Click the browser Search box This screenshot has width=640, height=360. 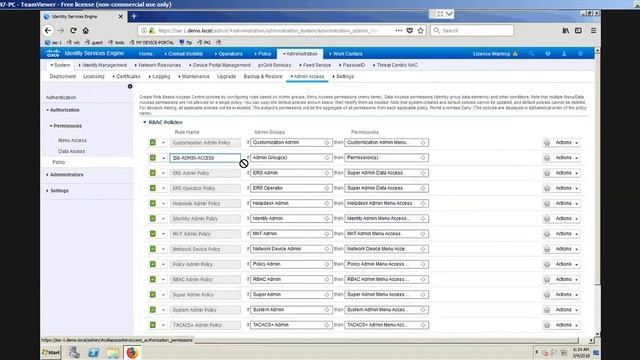click(472, 31)
